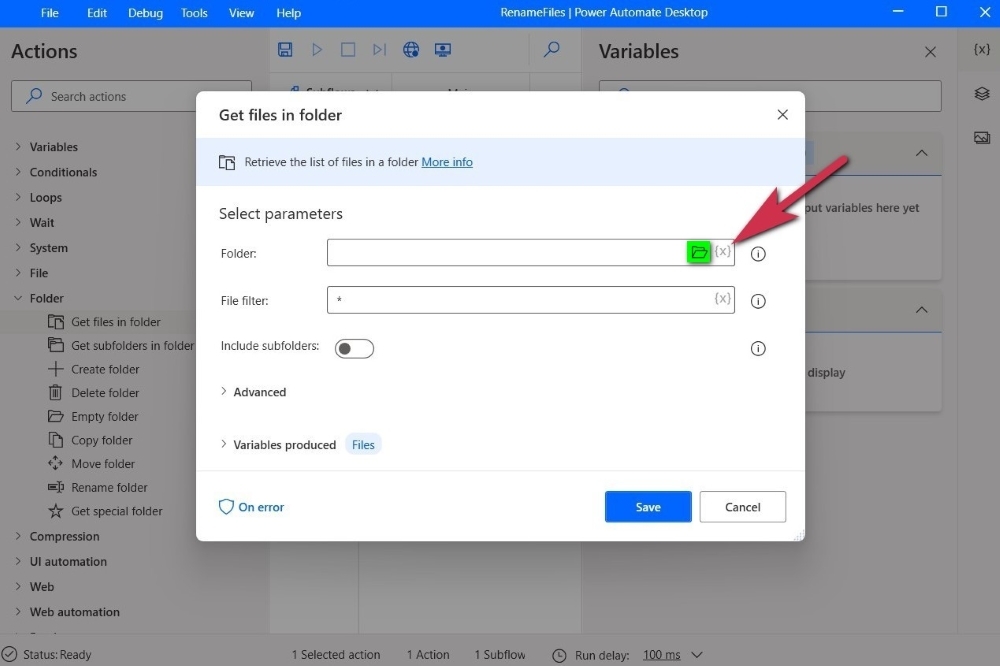This screenshot has width=1000, height=666.
Task: Click the Stop flow square icon
Action: pos(348,50)
